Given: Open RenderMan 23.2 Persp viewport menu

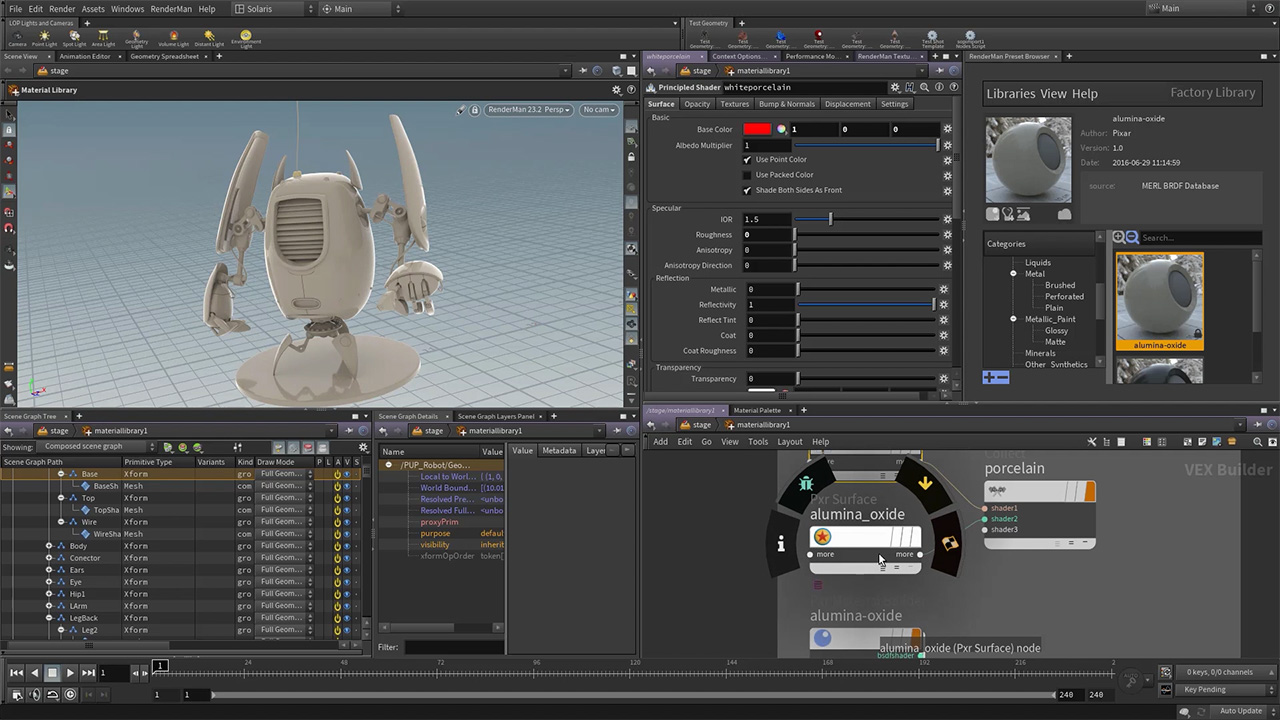Looking at the screenshot, I should point(529,109).
